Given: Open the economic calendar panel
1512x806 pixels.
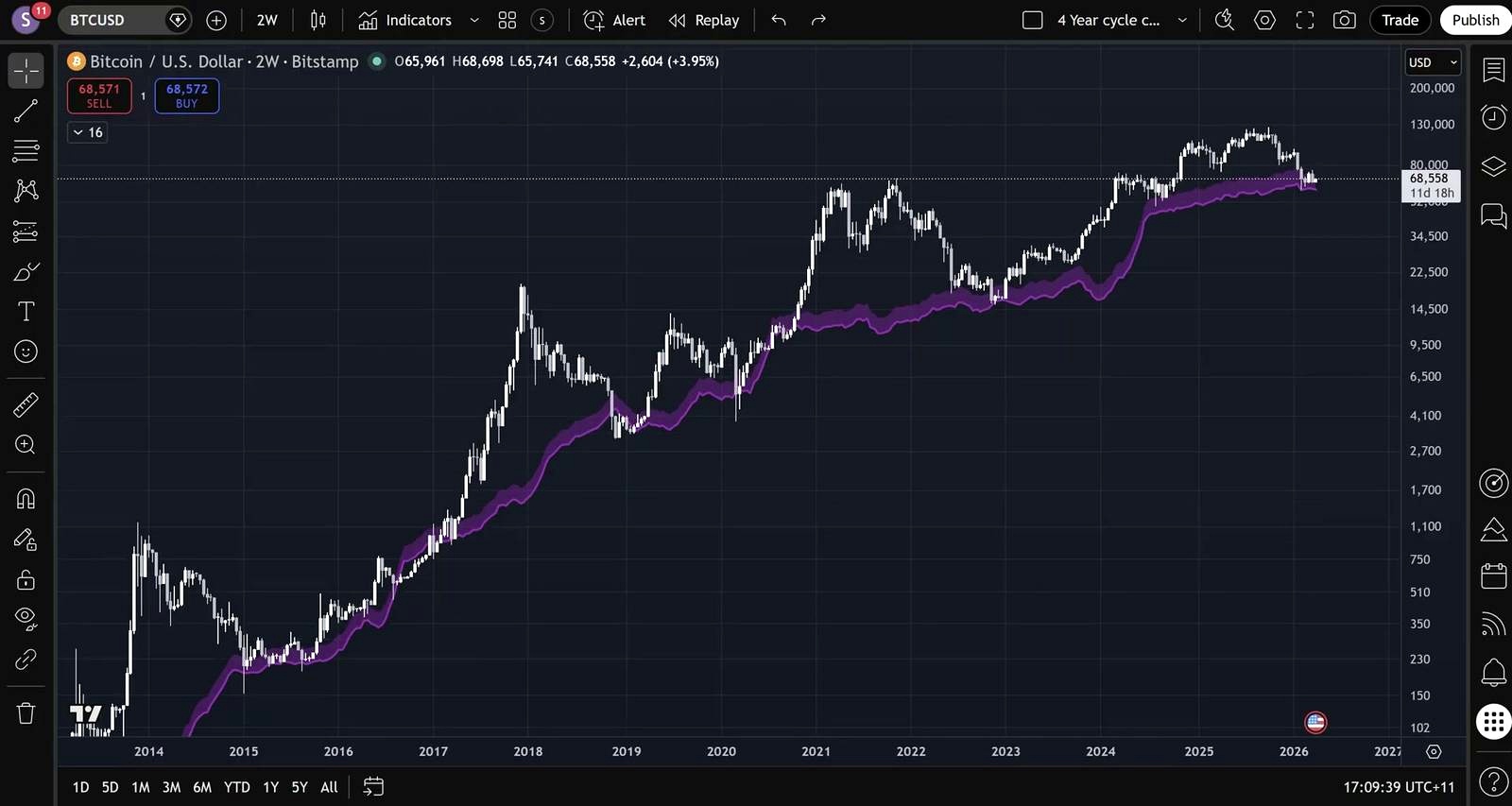Looking at the screenshot, I should pos(1493,574).
